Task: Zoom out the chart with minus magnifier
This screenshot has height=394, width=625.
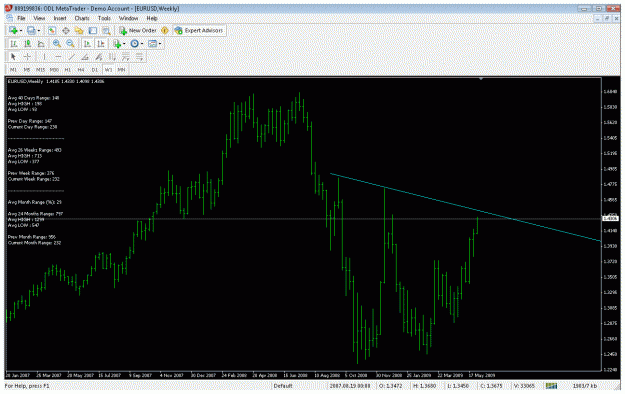Action: [x=71, y=44]
